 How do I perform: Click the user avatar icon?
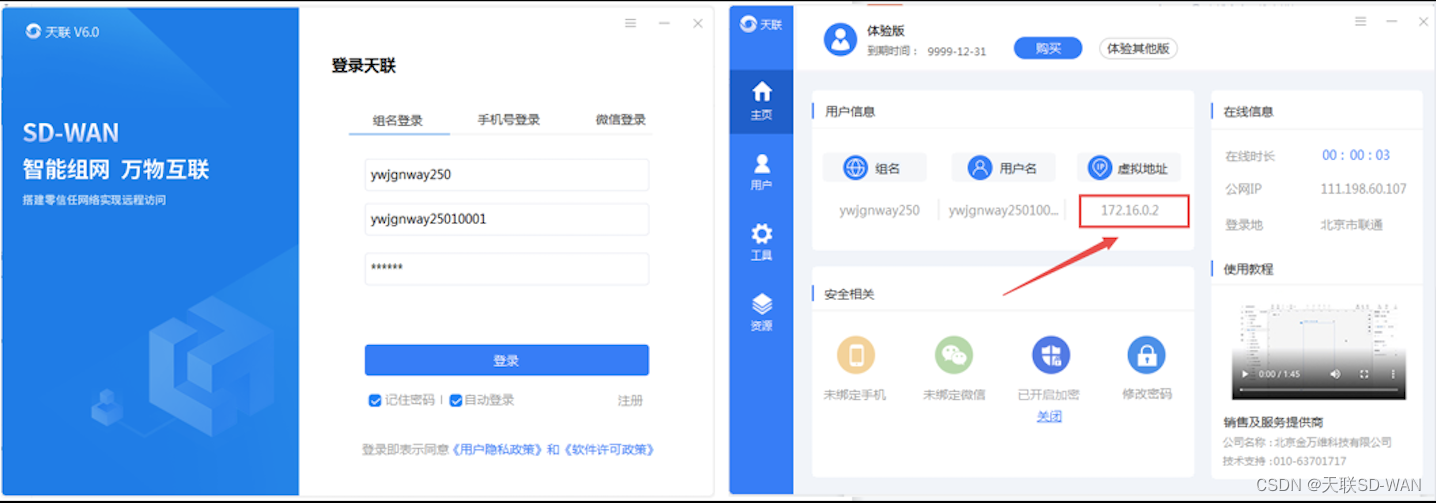point(841,40)
